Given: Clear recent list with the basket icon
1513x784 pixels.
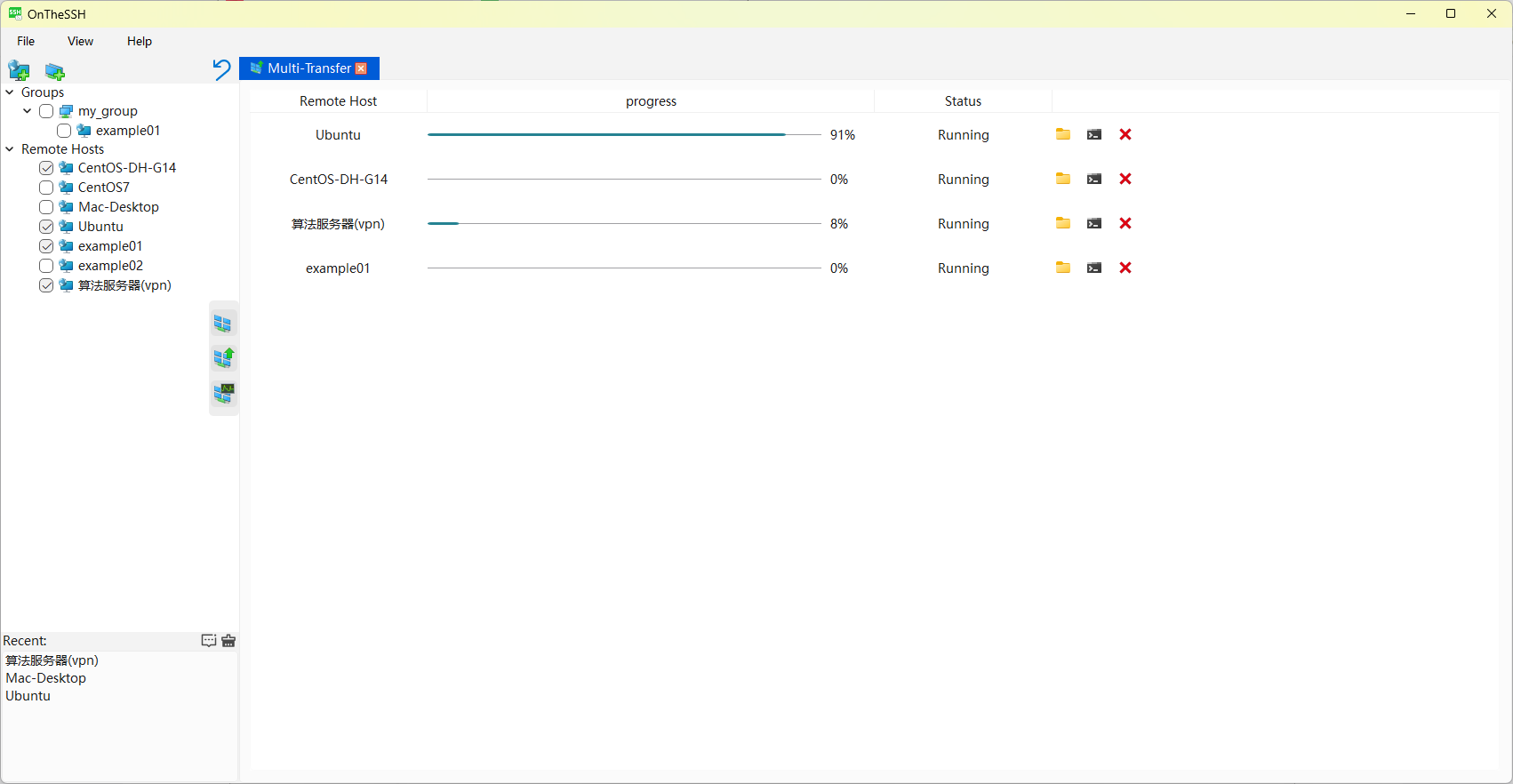Looking at the screenshot, I should click(x=228, y=641).
